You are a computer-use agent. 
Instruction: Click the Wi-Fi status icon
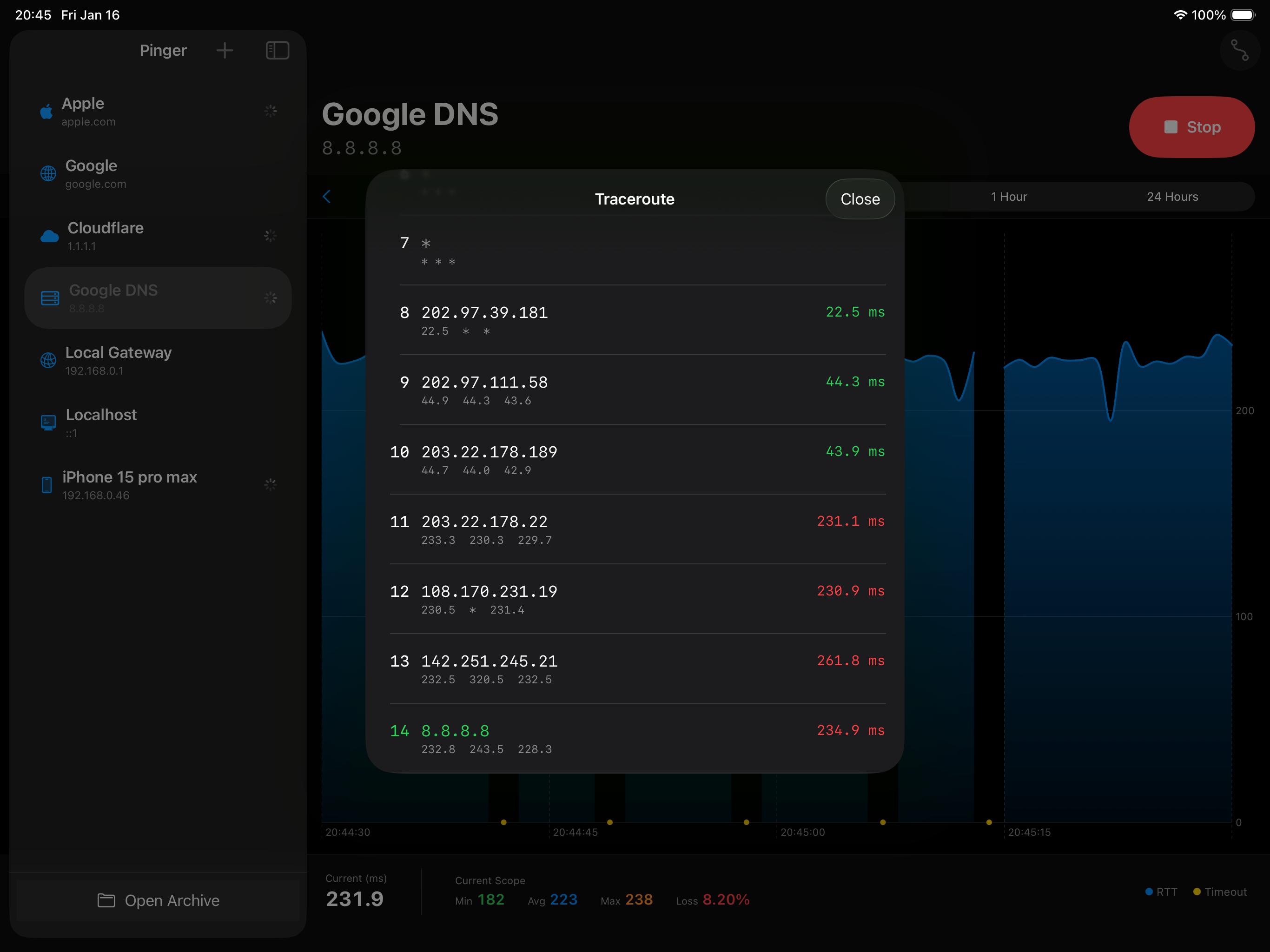[x=1180, y=15]
